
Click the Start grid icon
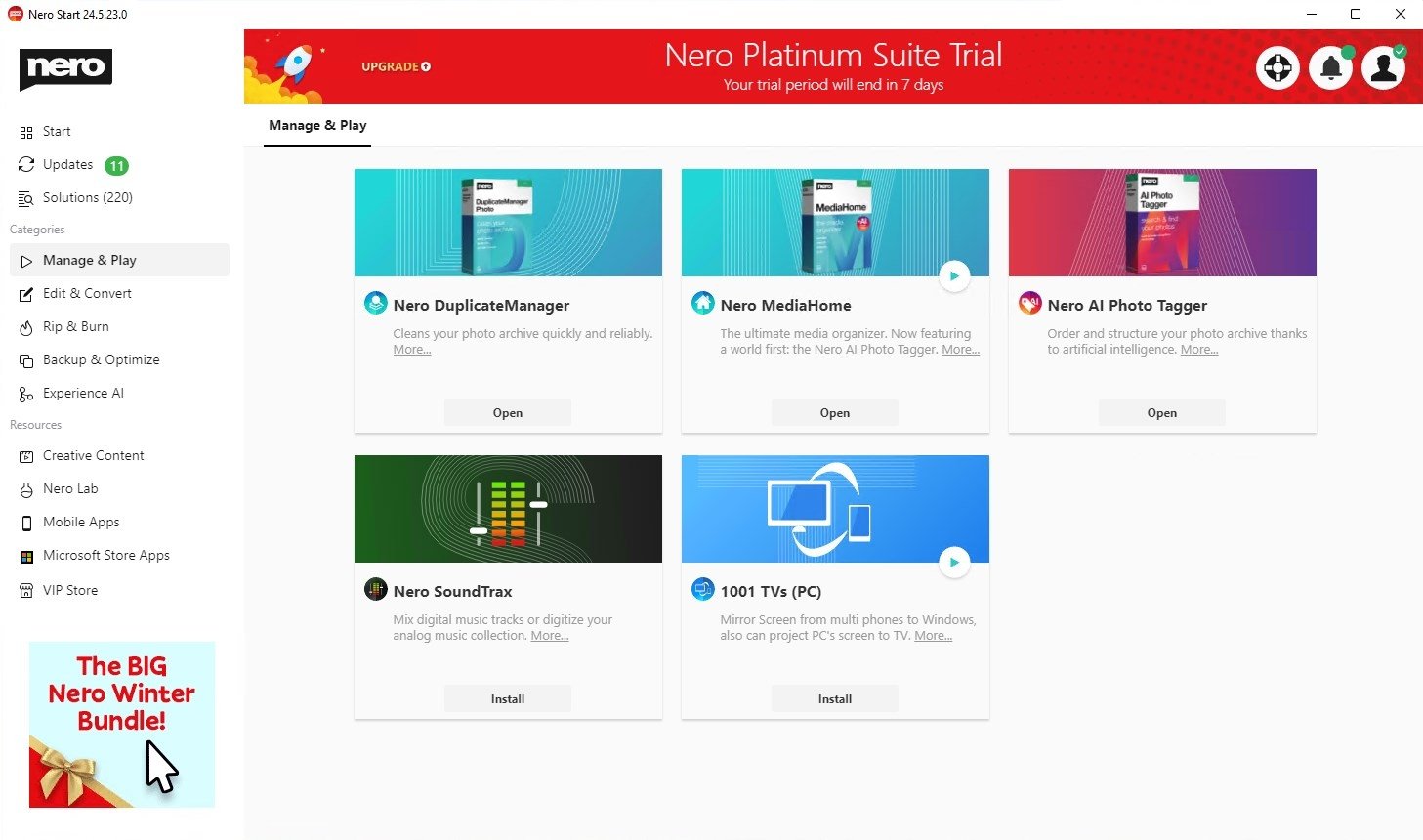tap(26, 132)
